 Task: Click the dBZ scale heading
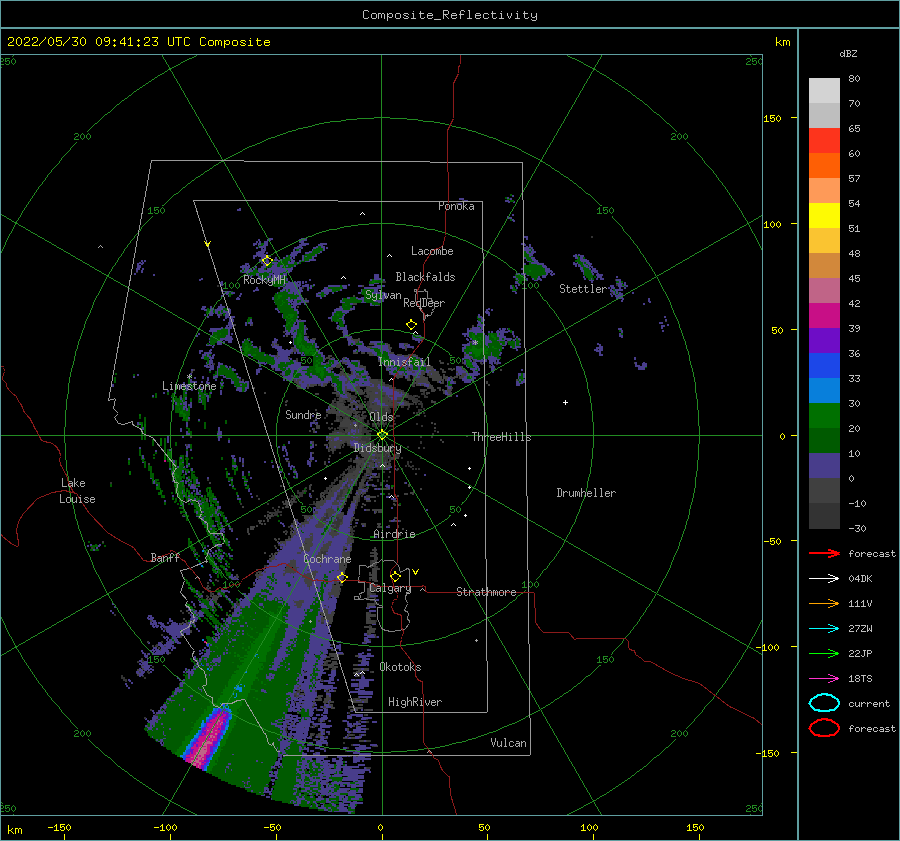click(848, 54)
